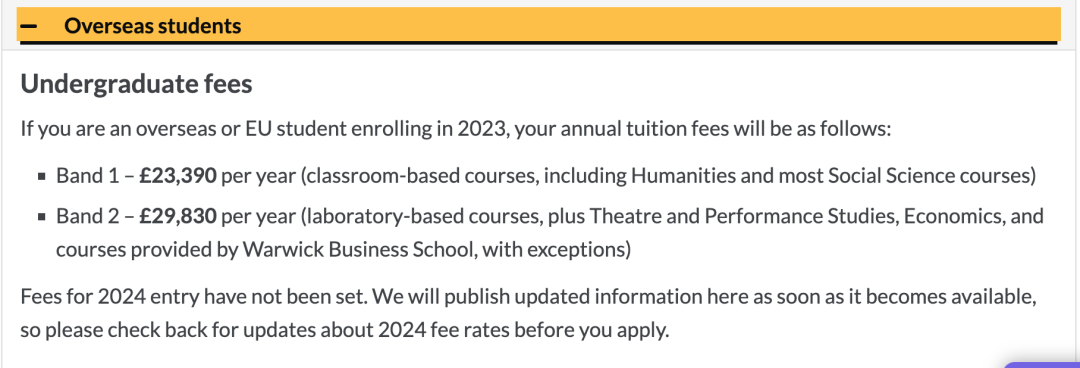
Task: Click the Overseas students accordion title
Action: (x=152, y=25)
